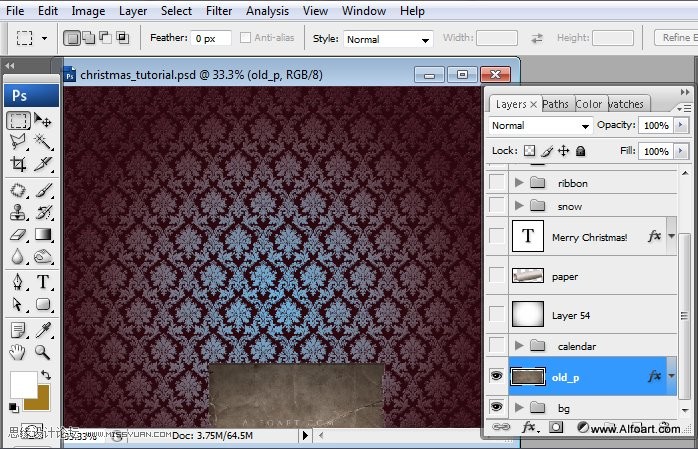The height and width of the screenshot is (449, 698).
Task: Select the Horizontal Type tool
Action: click(x=43, y=281)
